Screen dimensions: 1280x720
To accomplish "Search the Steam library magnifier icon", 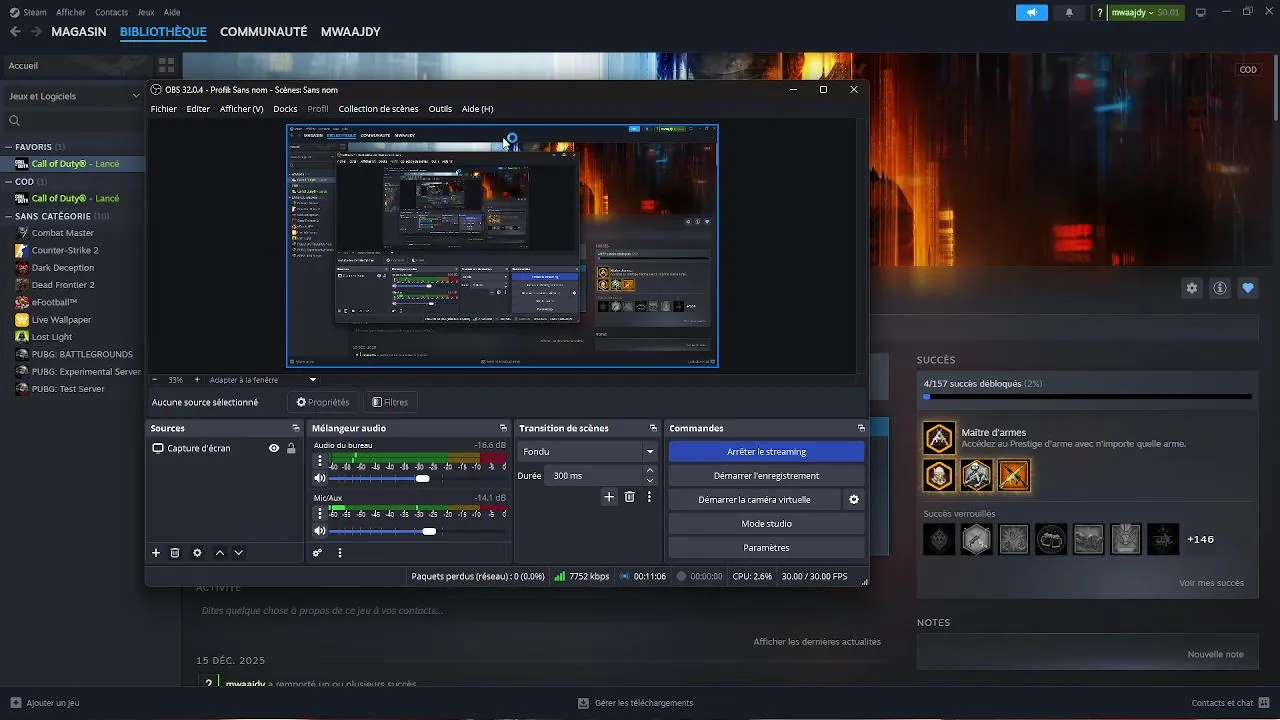I will (x=14, y=121).
